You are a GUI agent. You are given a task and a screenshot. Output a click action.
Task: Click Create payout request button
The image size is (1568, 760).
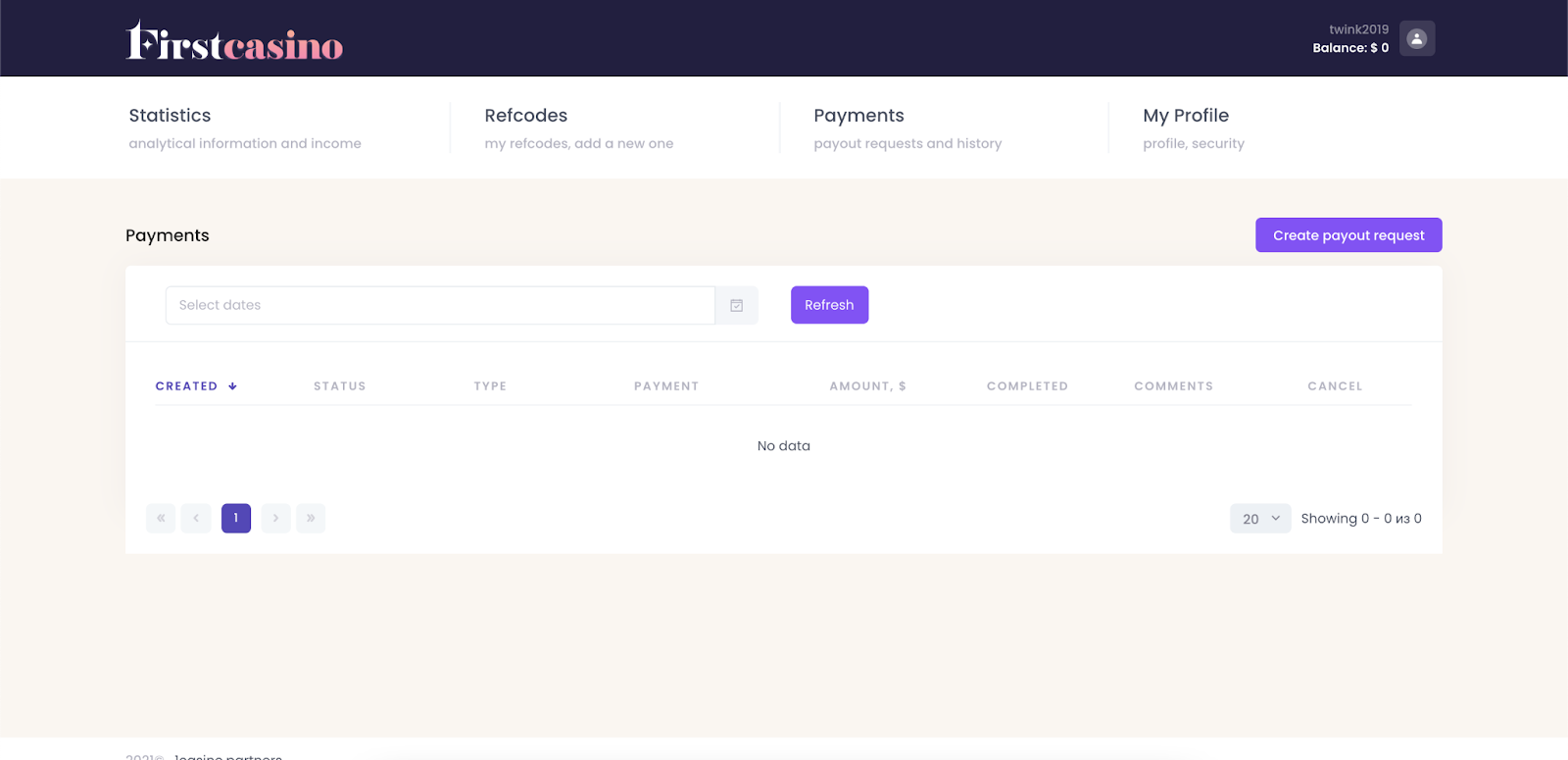click(x=1347, y=235)
